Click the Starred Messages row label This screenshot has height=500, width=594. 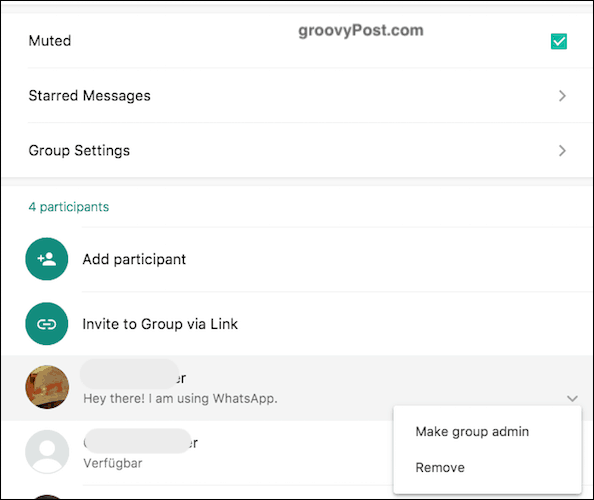tap(89, 96)
